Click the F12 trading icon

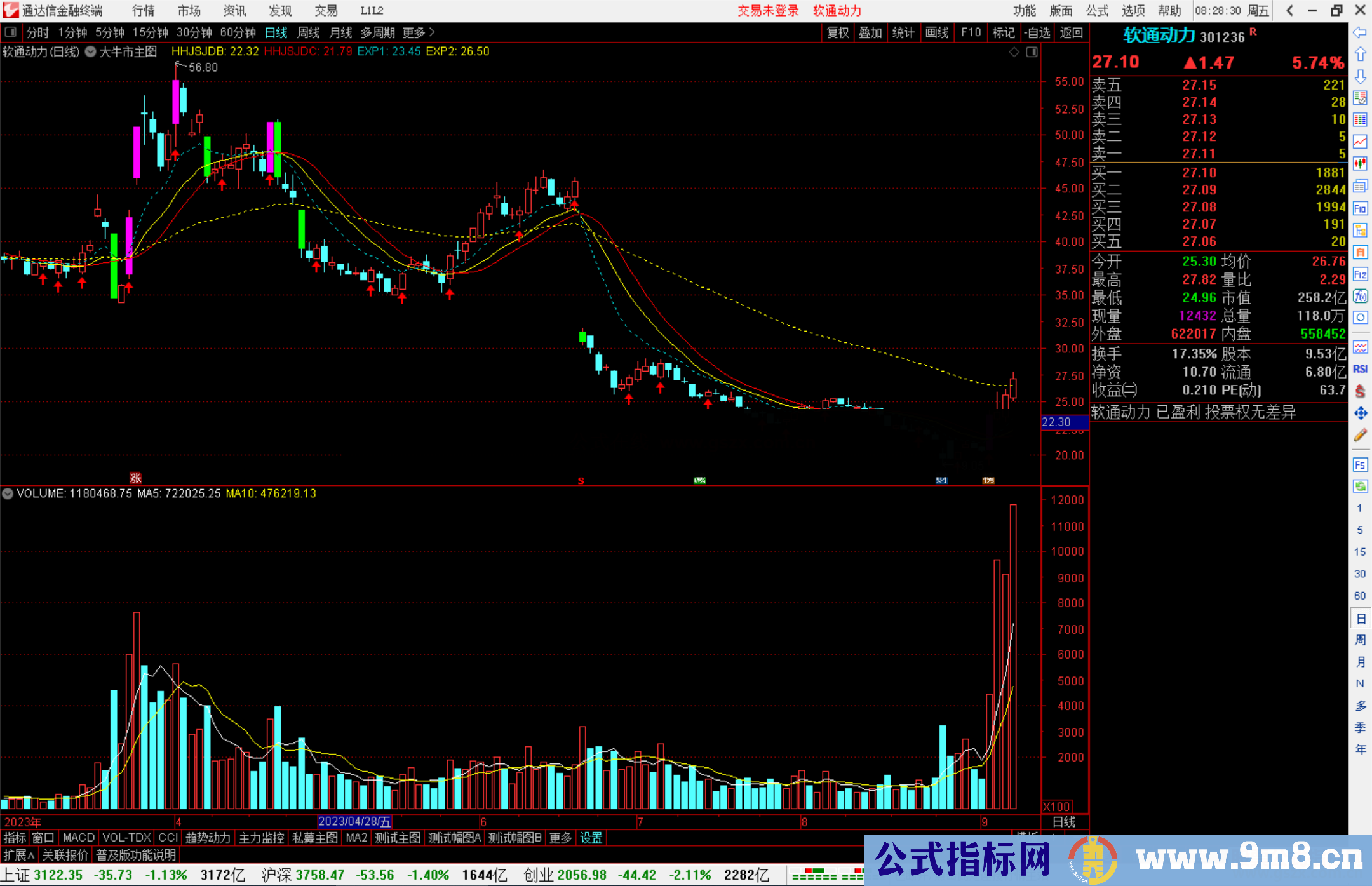pyautogui.click(x=1360, y=274)
